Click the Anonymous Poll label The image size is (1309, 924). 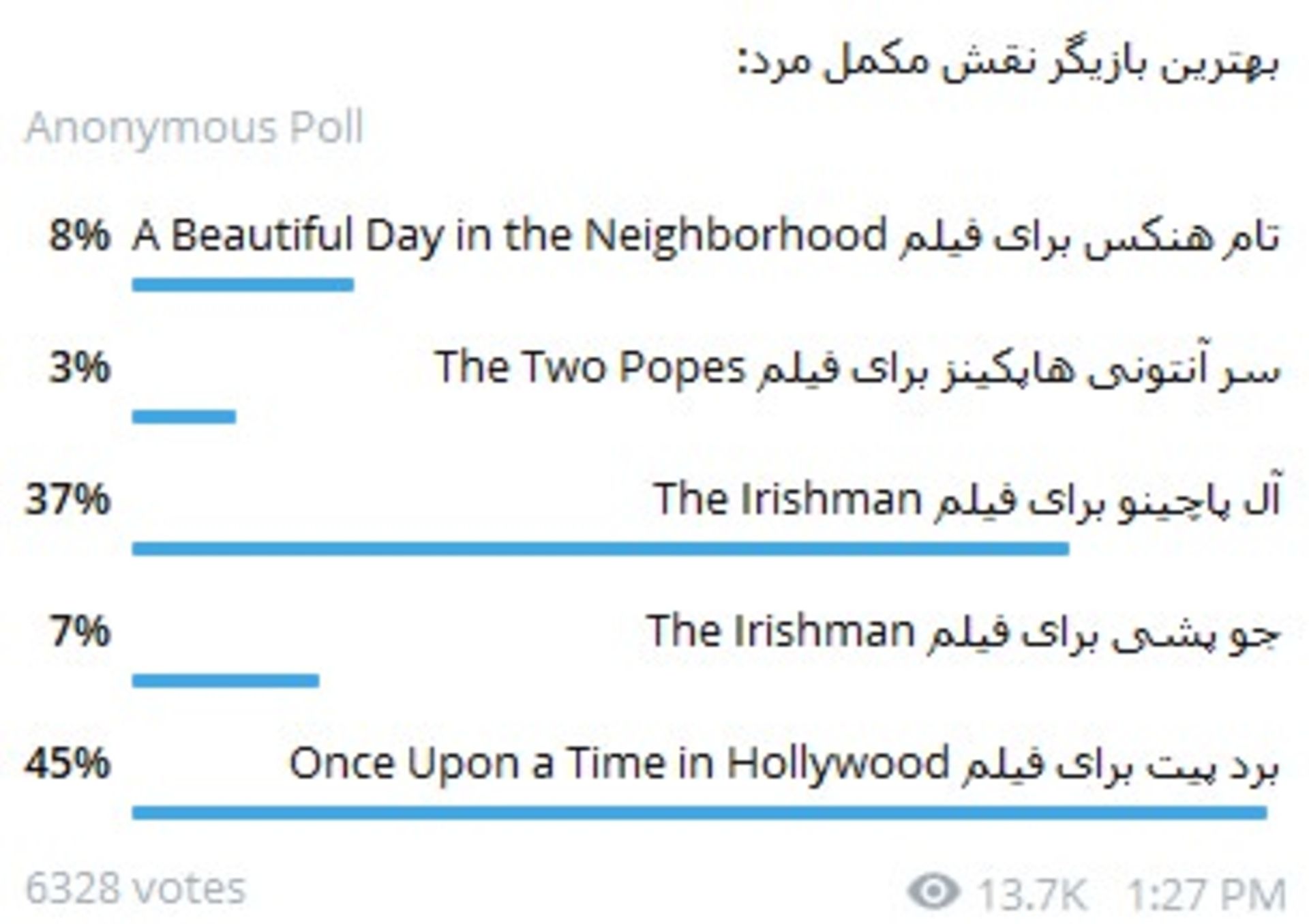click(x=194, y=128)
